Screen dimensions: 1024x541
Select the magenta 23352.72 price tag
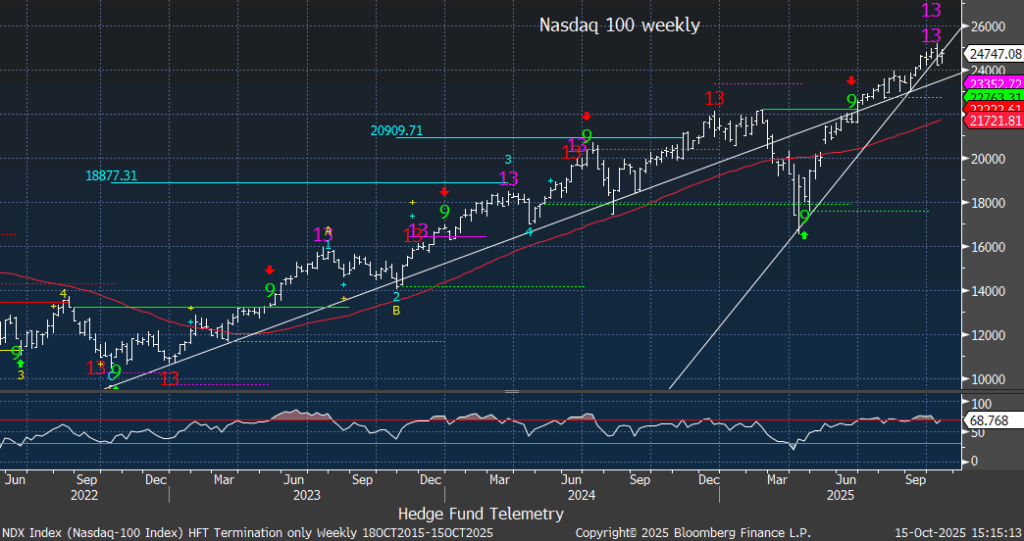(996, 83)
